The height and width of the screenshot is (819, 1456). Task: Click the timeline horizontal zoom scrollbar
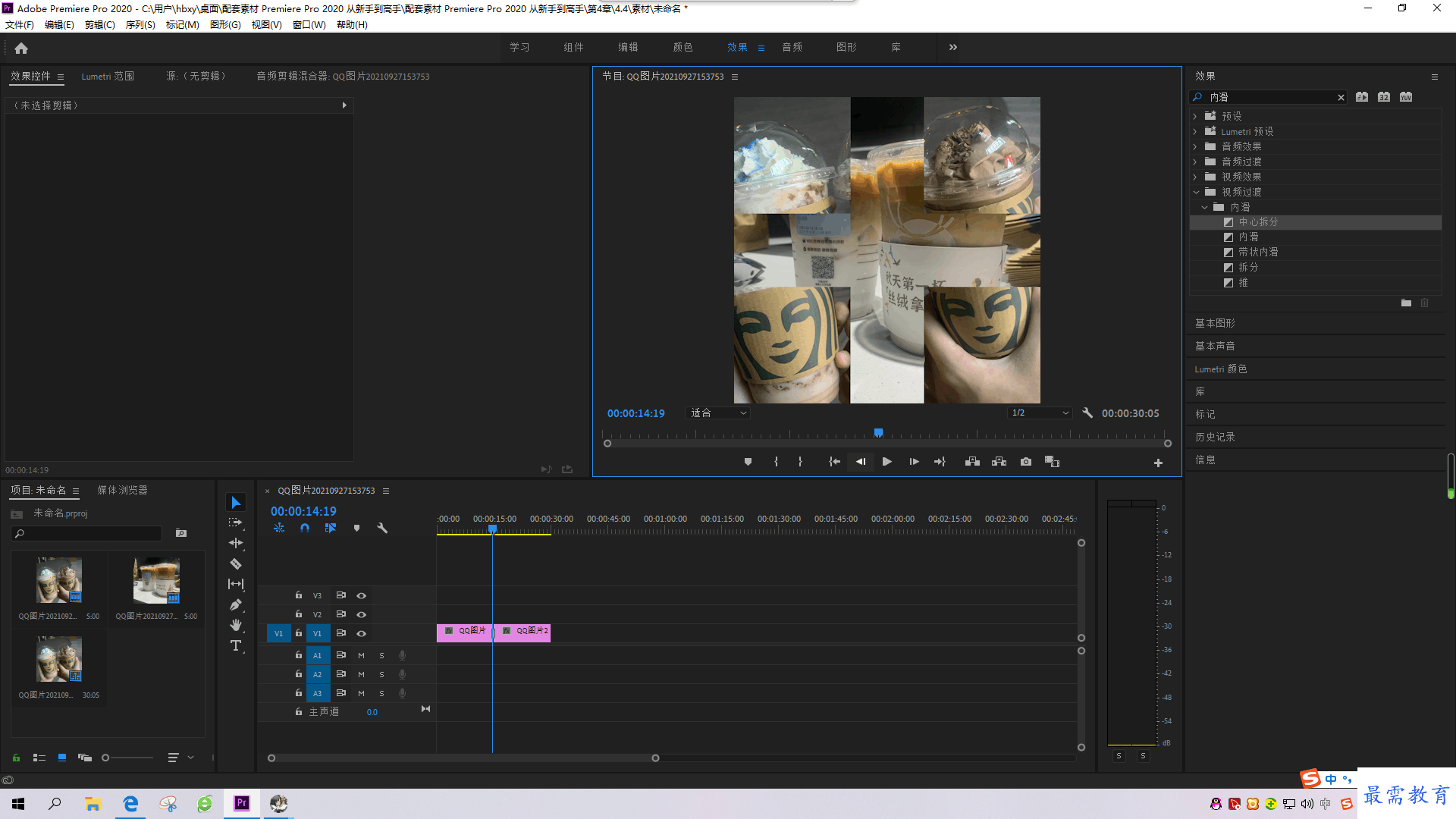pyautogui.click(x=463, y=758)
